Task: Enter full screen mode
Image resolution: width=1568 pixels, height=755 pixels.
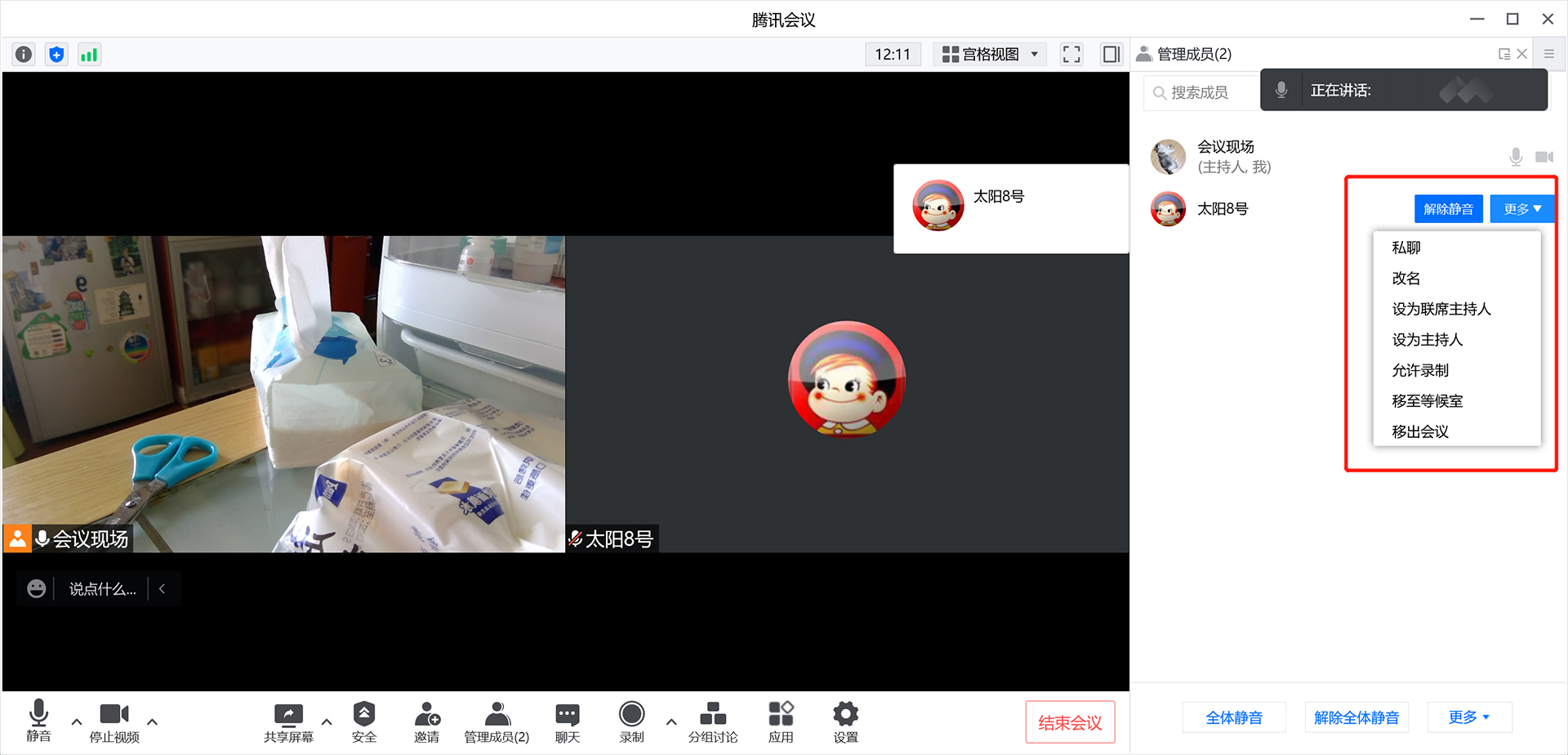Action: [x=1071, y=55]
